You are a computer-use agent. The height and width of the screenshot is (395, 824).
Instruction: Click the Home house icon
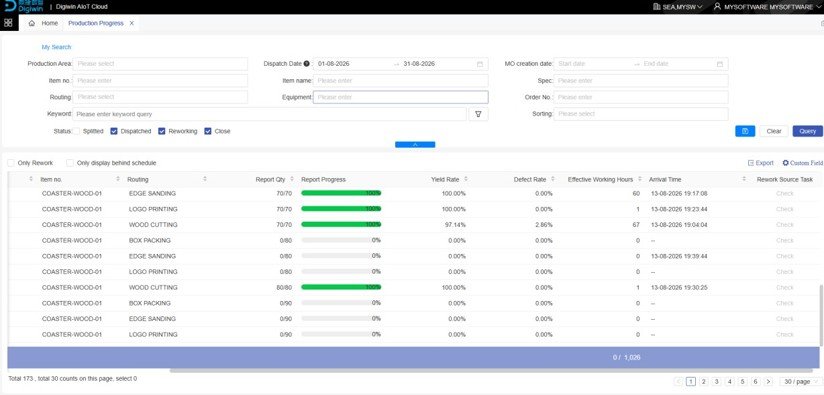coord(32,23)
